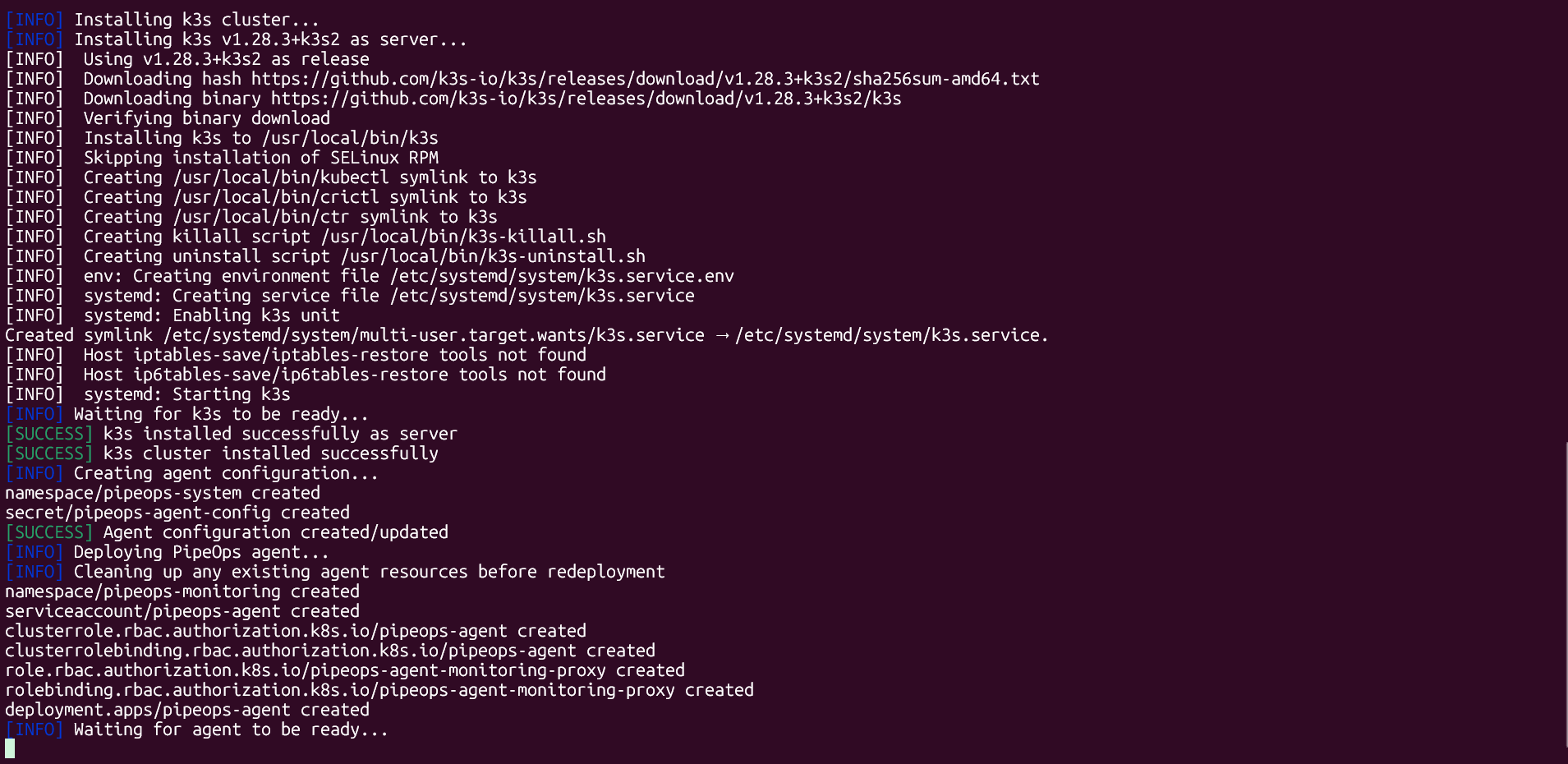The height and width of the screenshot is (764, 1568).
Task: Click "Agent configuration created/updated" success line
Action: (x=275, y=532)
